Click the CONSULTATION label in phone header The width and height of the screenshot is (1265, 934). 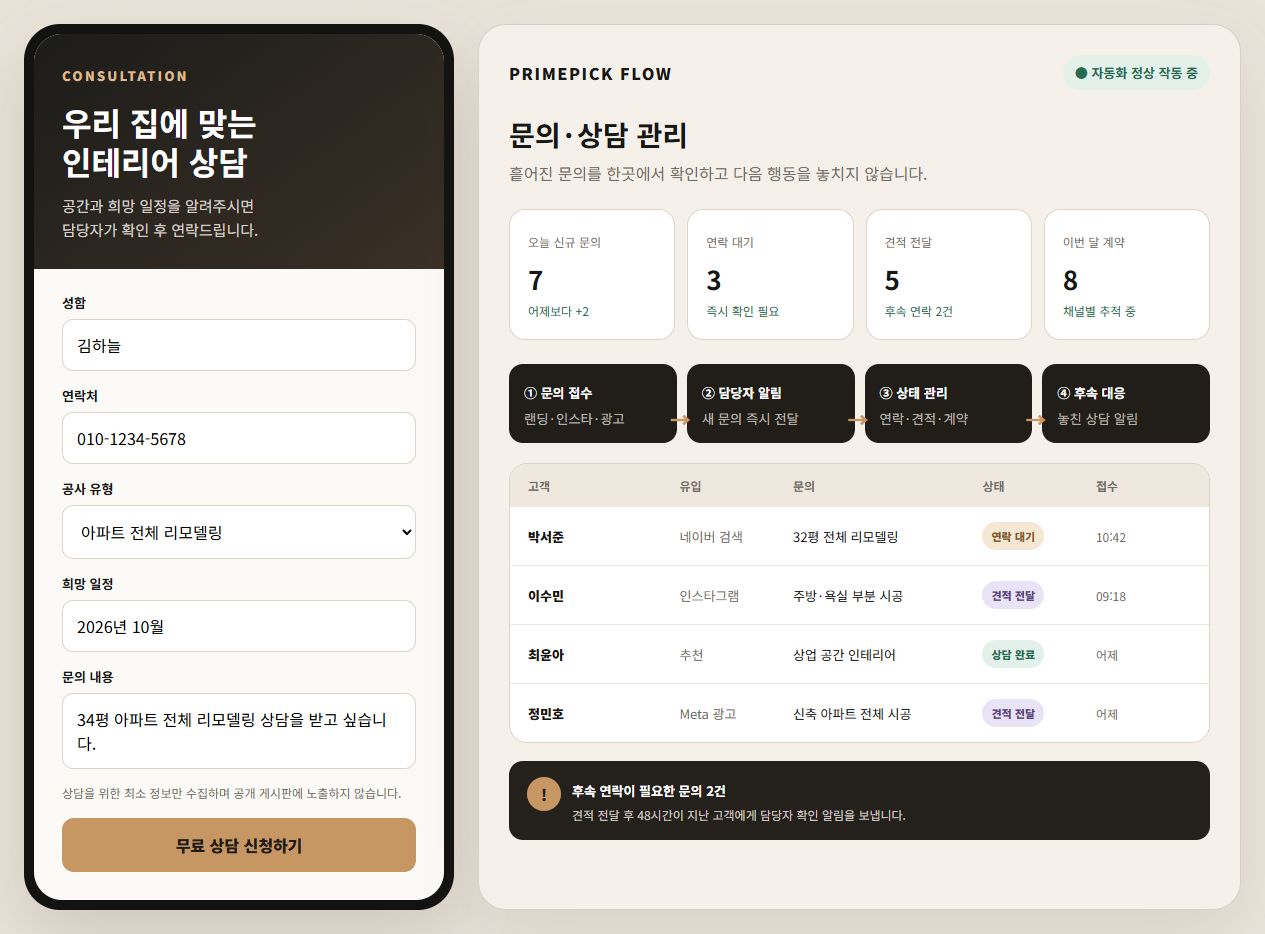coord(125,76)
